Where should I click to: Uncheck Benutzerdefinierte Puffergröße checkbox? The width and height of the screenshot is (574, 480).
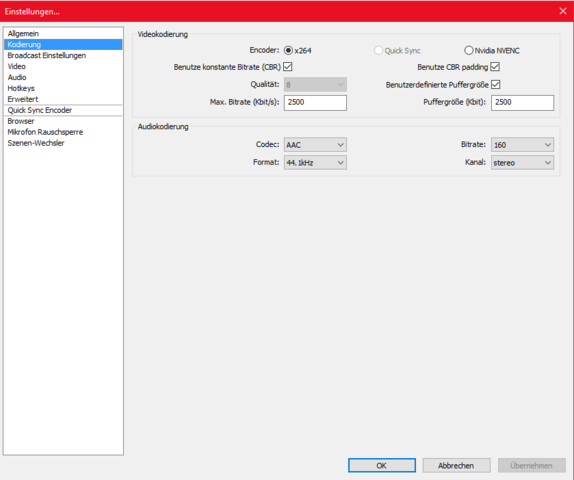point(496,85)
